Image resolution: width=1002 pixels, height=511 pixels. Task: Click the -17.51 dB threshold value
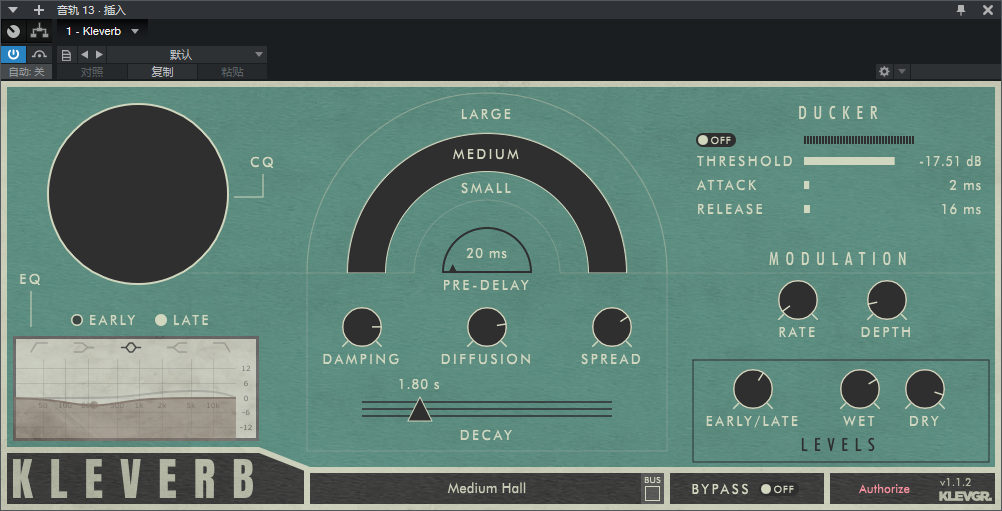[x=950, y=162]
